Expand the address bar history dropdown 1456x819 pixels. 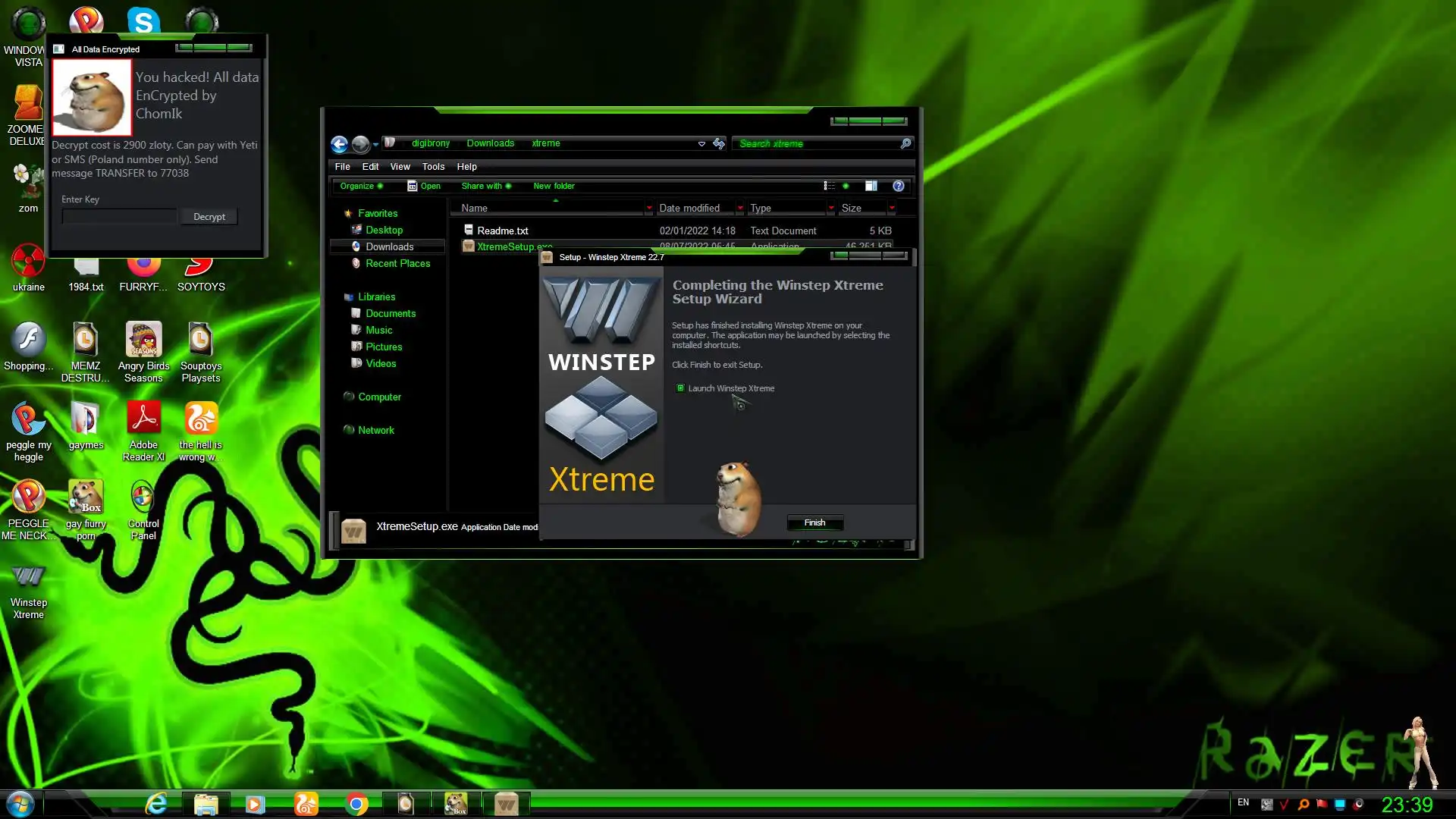701,143
